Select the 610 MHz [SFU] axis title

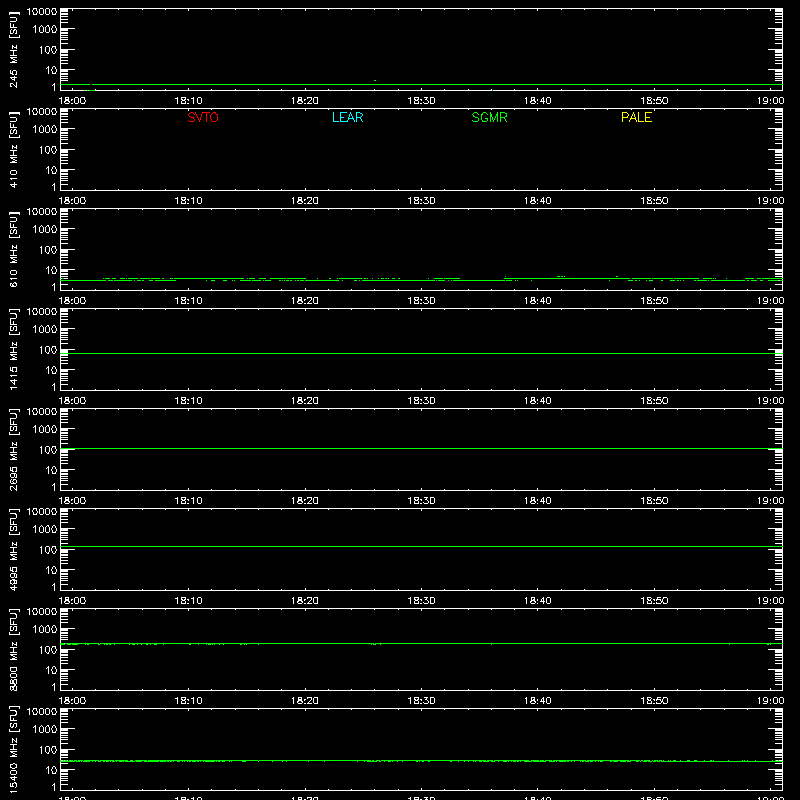click(x=14, y=250)
